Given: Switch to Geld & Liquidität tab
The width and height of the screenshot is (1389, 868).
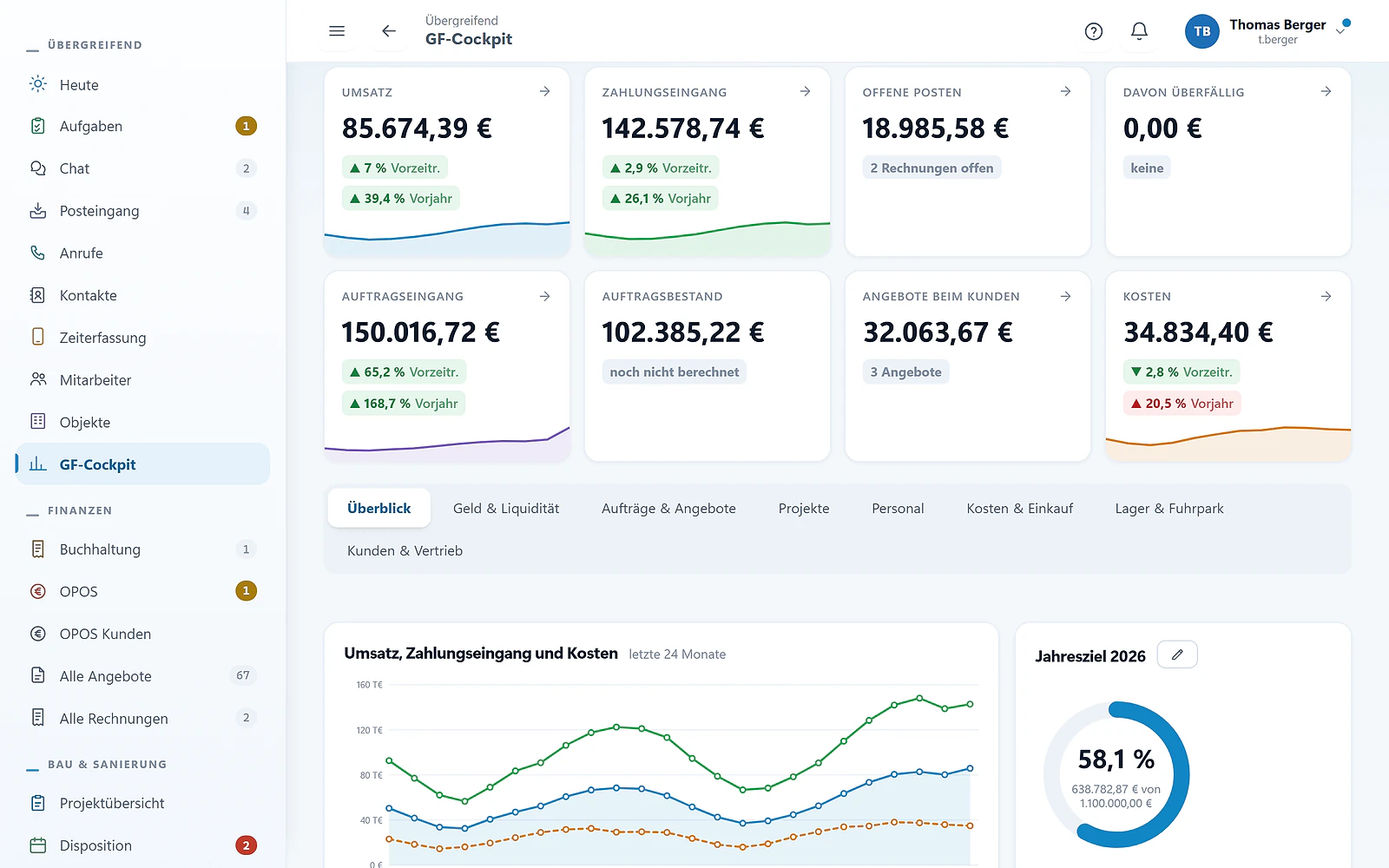Looking at the screenshot, I should tap(506, 509).
